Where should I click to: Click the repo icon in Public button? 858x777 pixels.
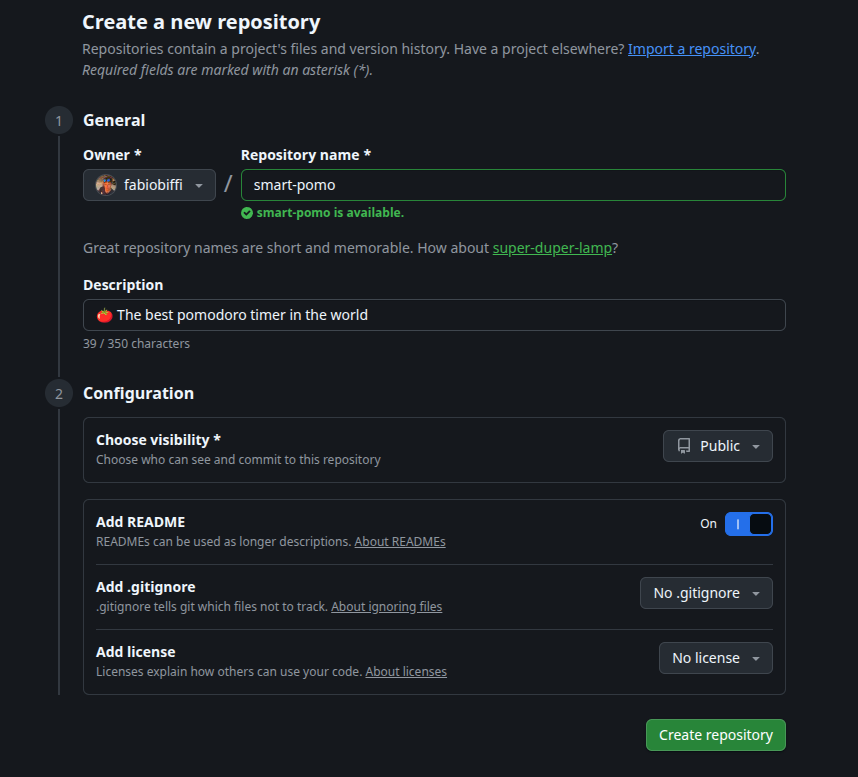[684, 446]
